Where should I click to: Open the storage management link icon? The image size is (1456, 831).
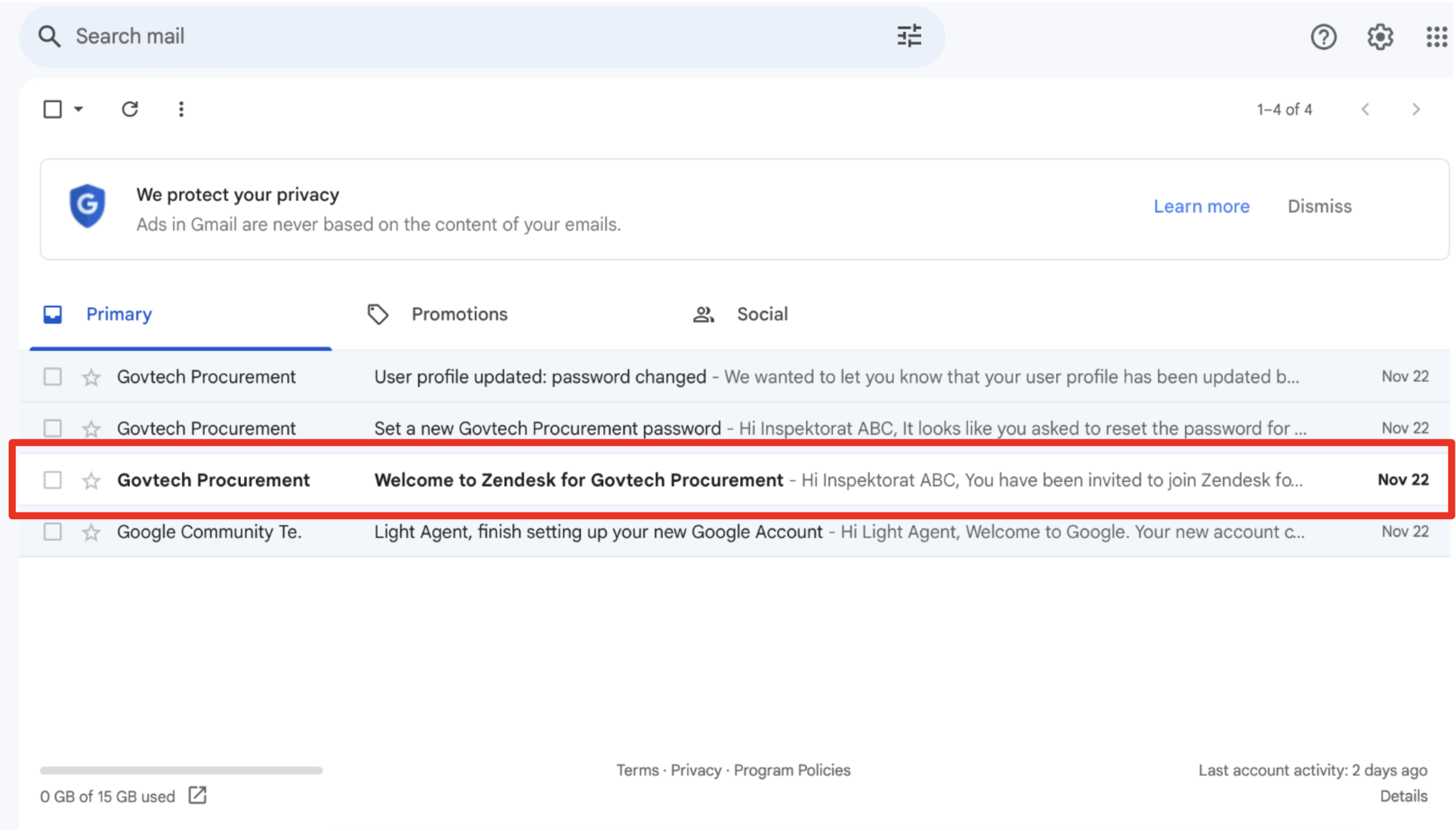click(x=197, y=795)
